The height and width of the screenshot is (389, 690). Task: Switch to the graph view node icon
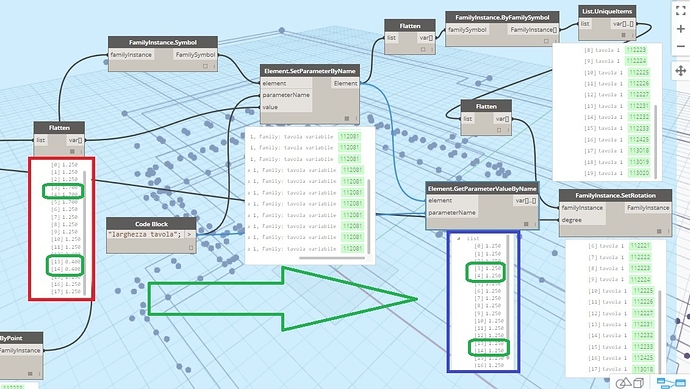(x=671, y=383)
